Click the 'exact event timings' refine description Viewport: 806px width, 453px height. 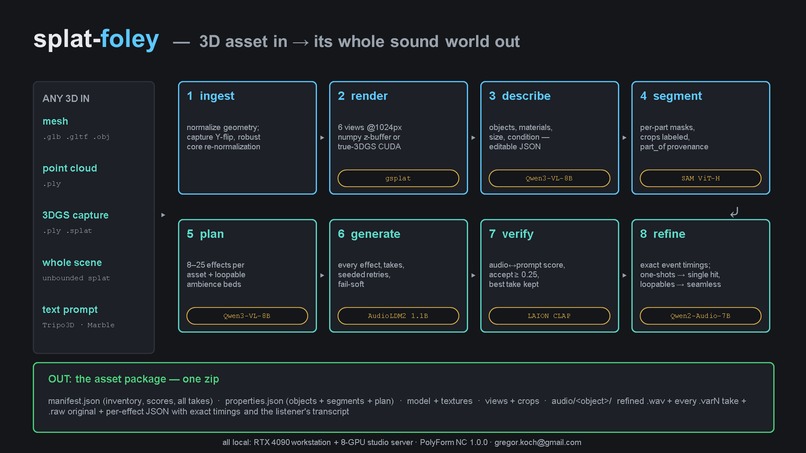pyautogui.click(x=680, y=275)
